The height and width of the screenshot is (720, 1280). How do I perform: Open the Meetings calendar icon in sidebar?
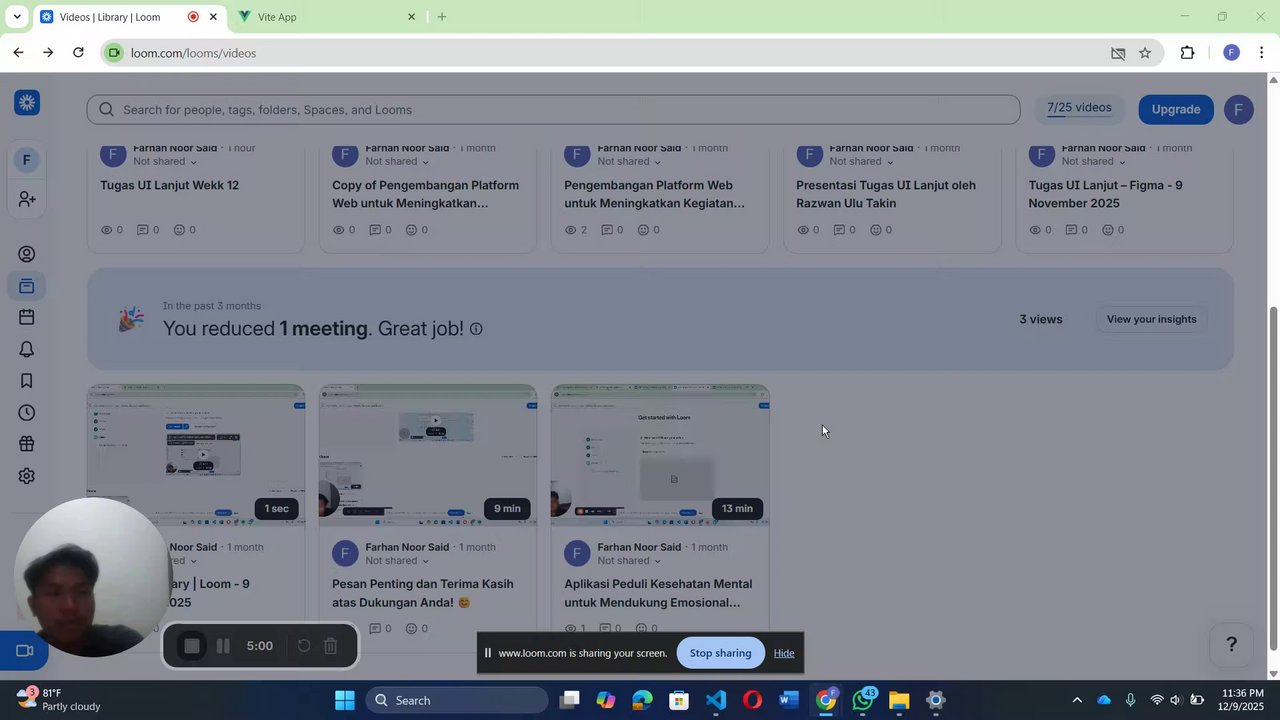27,318
